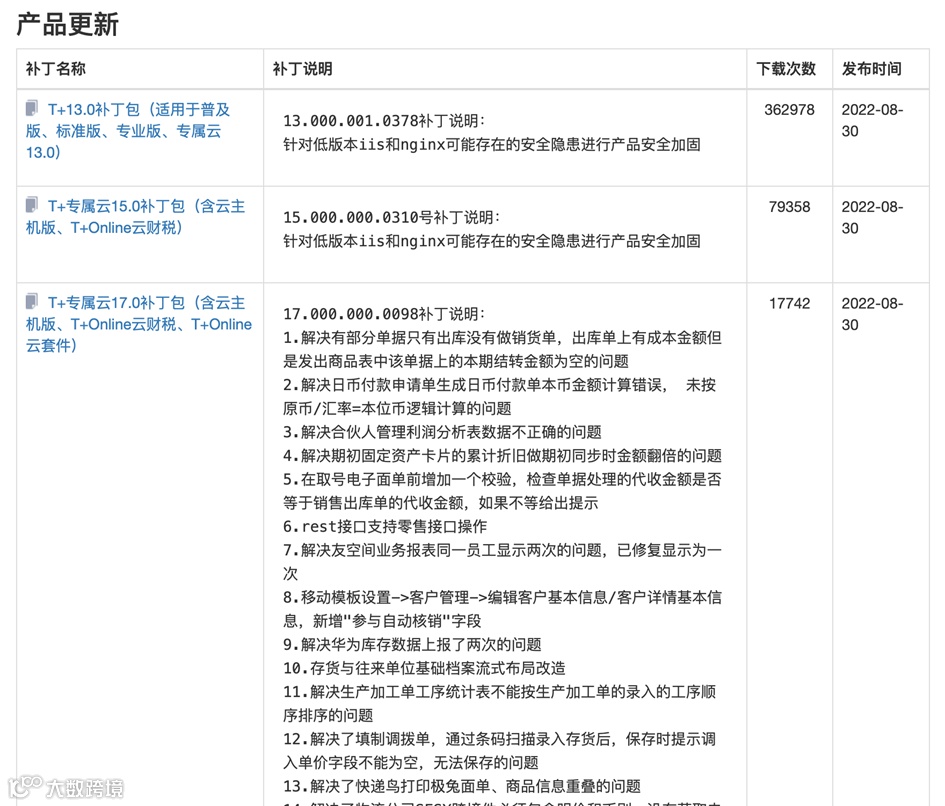Click the 发布时间 column header

click(x=871, y=69)
